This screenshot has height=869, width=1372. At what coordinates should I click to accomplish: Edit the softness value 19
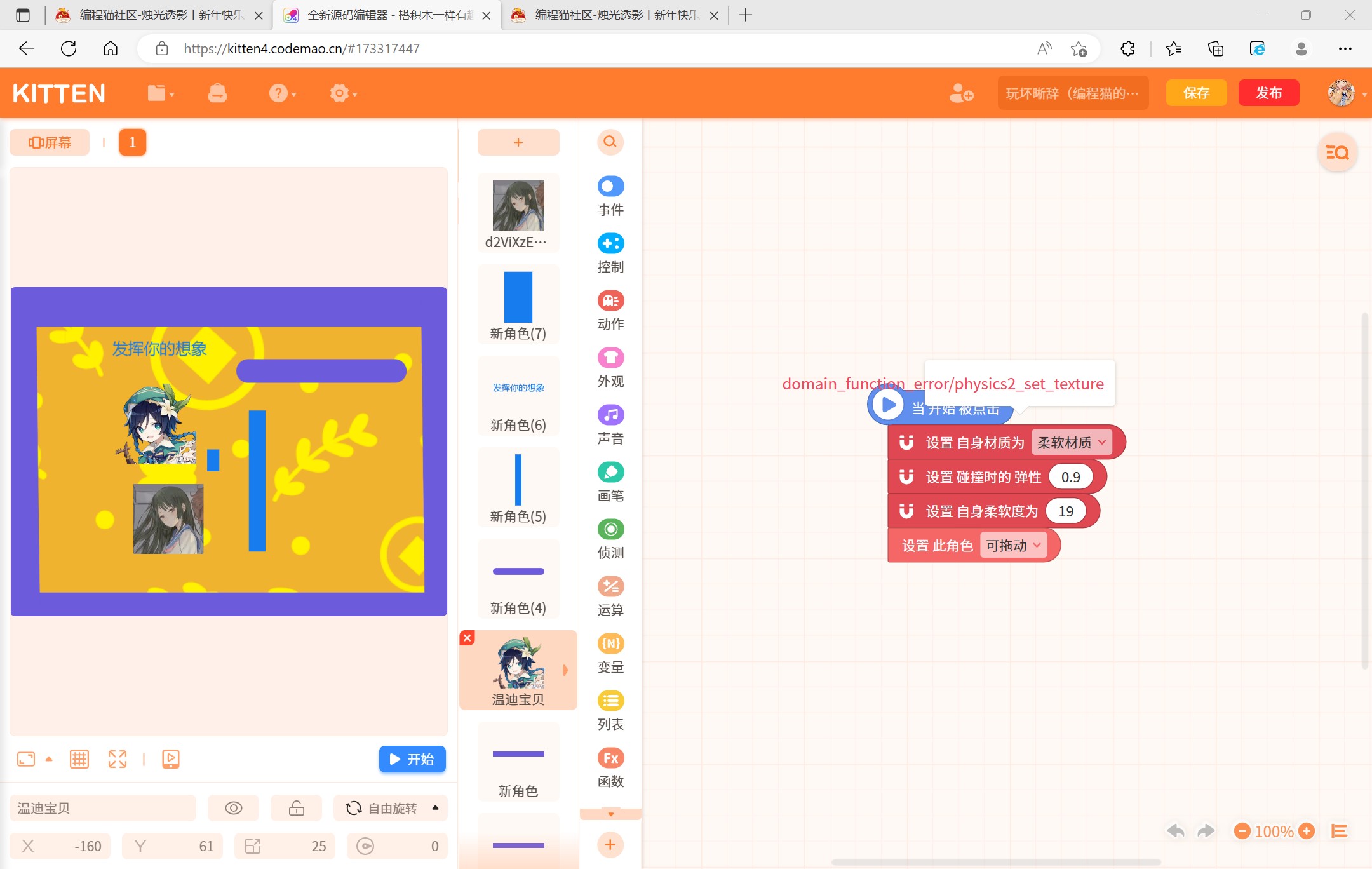pos(1066,511)
